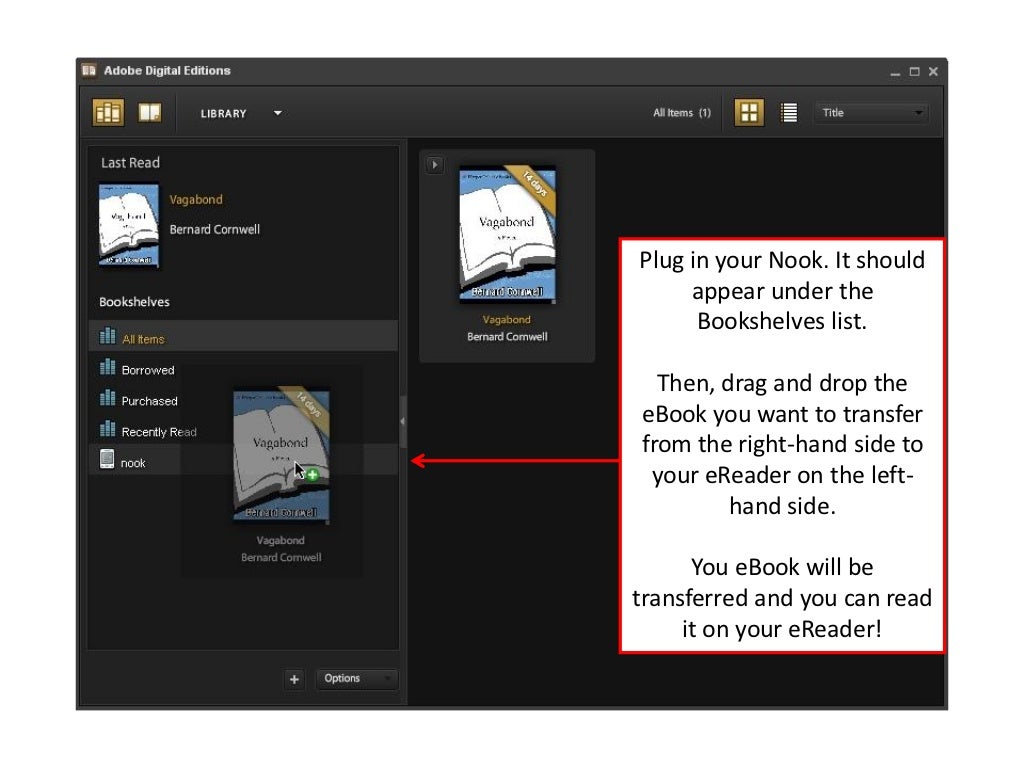Select the Recently Read bookshelf
This screenshot has width=1024, height=768.
coord(243,431)
